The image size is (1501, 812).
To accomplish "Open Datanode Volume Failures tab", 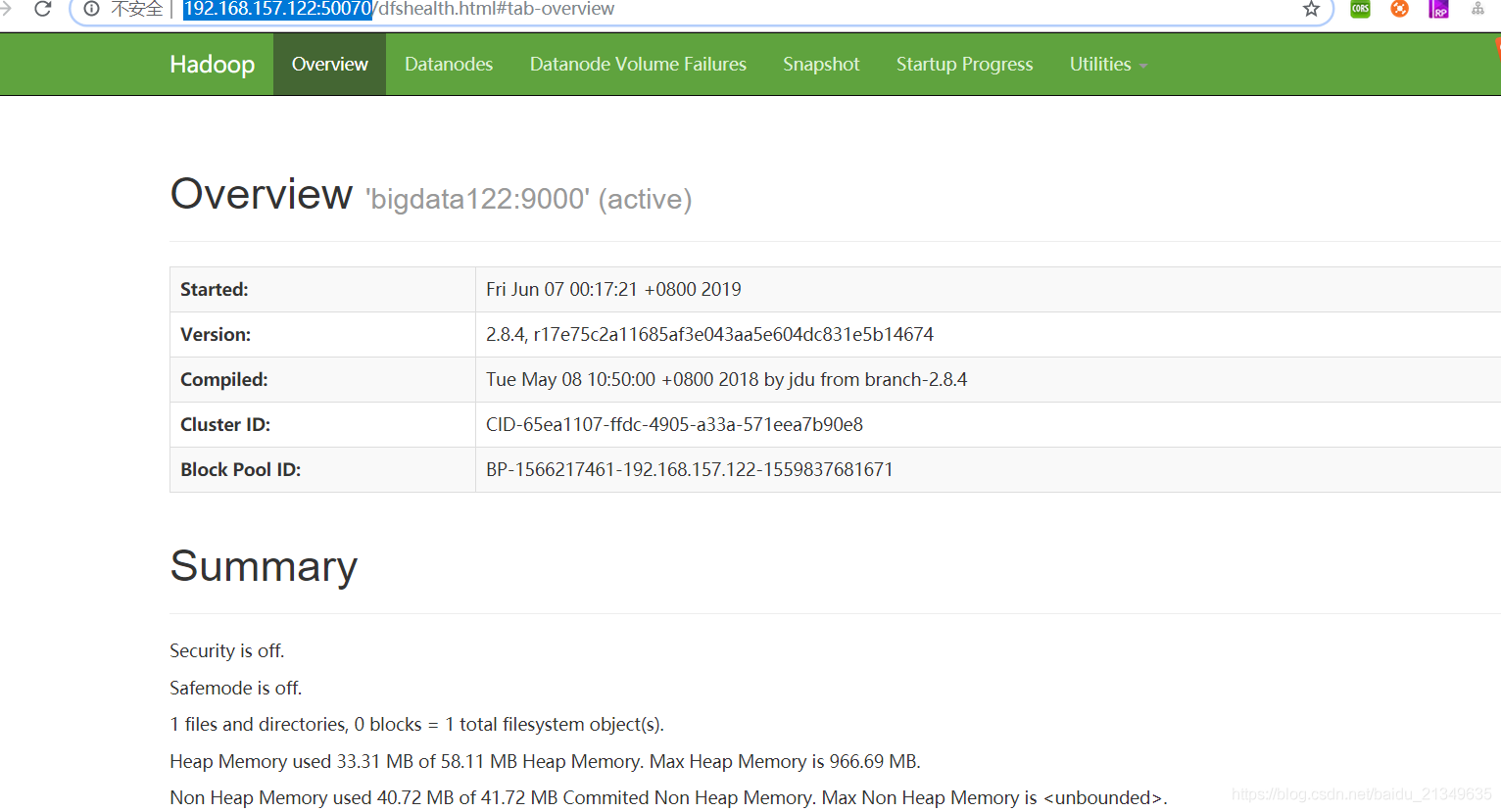I will 638,65.
